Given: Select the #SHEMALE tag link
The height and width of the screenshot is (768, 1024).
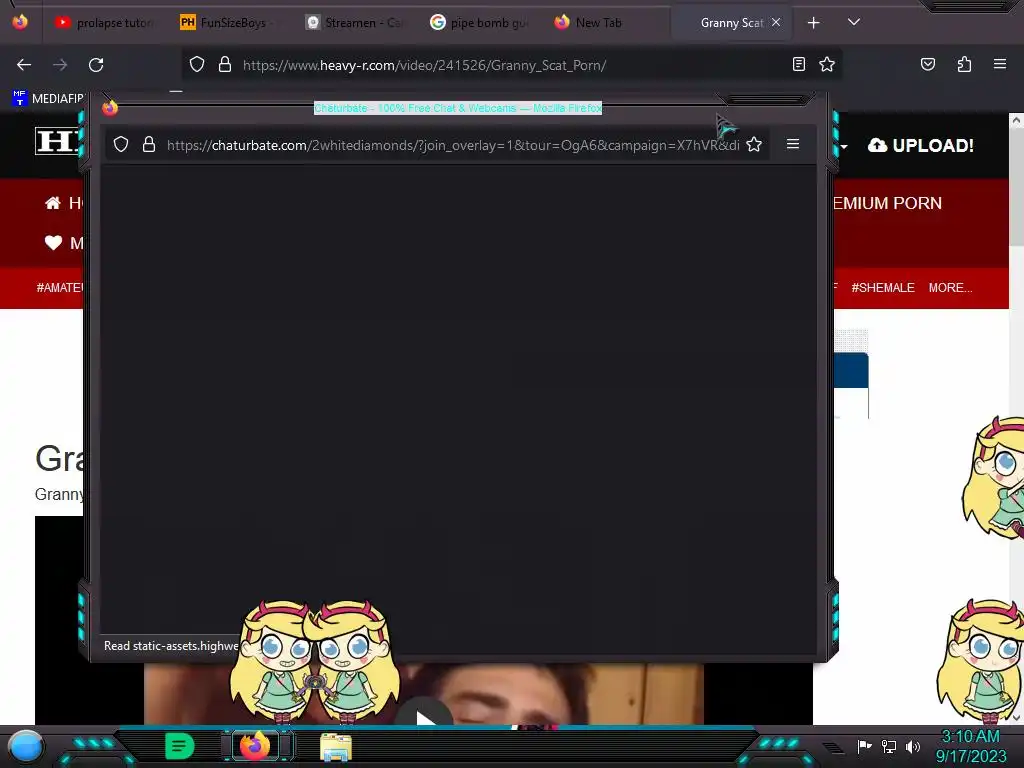Looking at the screenshot, I should (882, 288).
